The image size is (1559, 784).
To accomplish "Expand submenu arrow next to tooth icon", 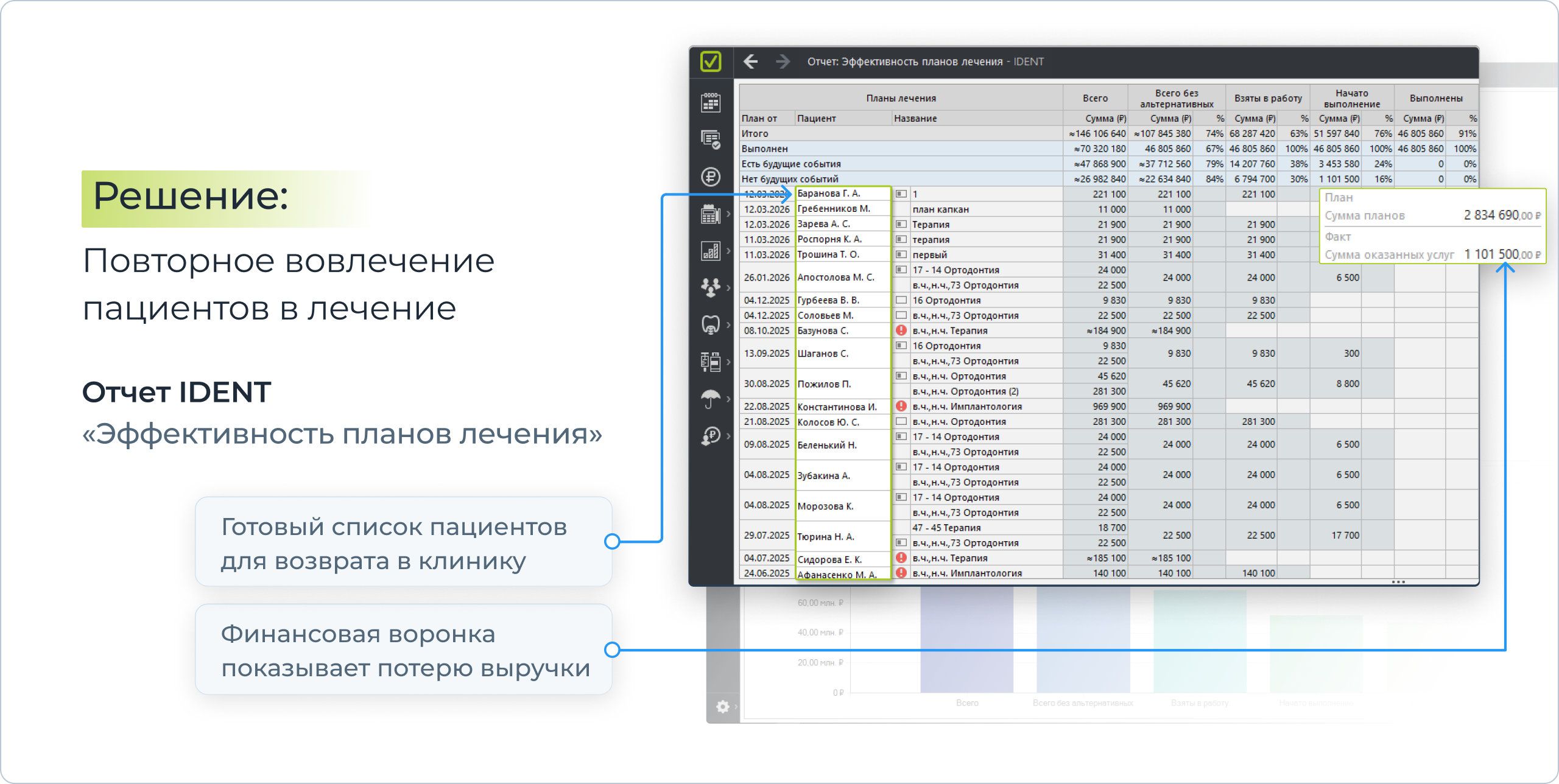I will 729,324.
